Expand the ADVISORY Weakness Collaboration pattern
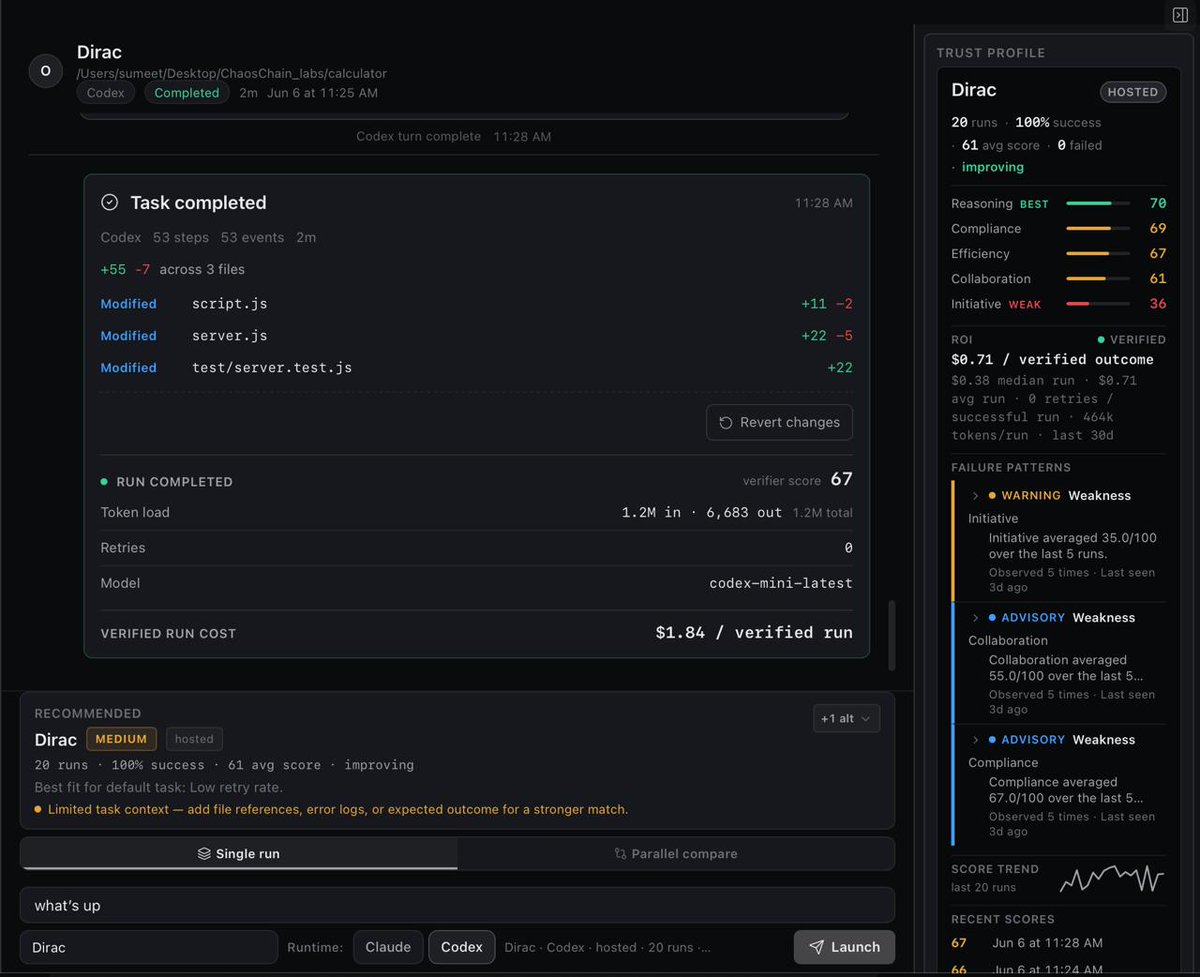Viewport: 1200px width, 977px height. pos(975,617)
